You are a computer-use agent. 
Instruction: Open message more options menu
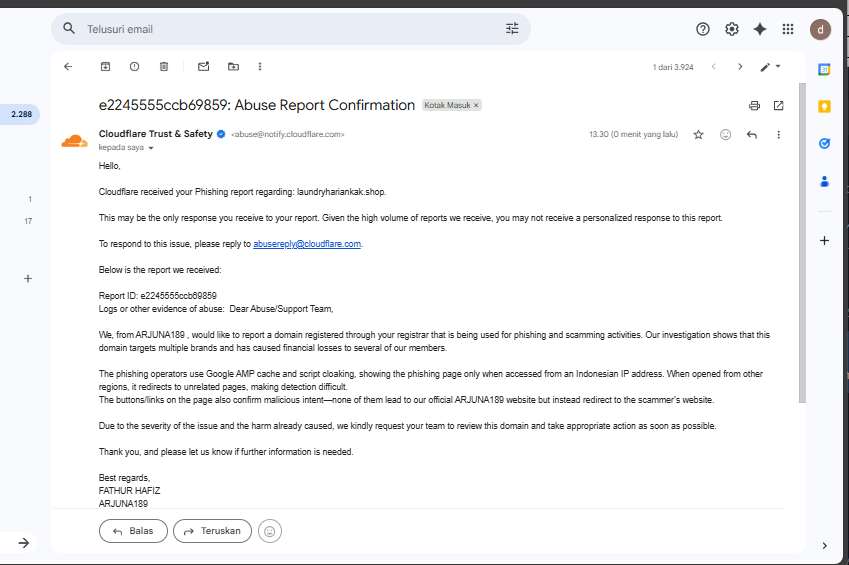point(778,134)
